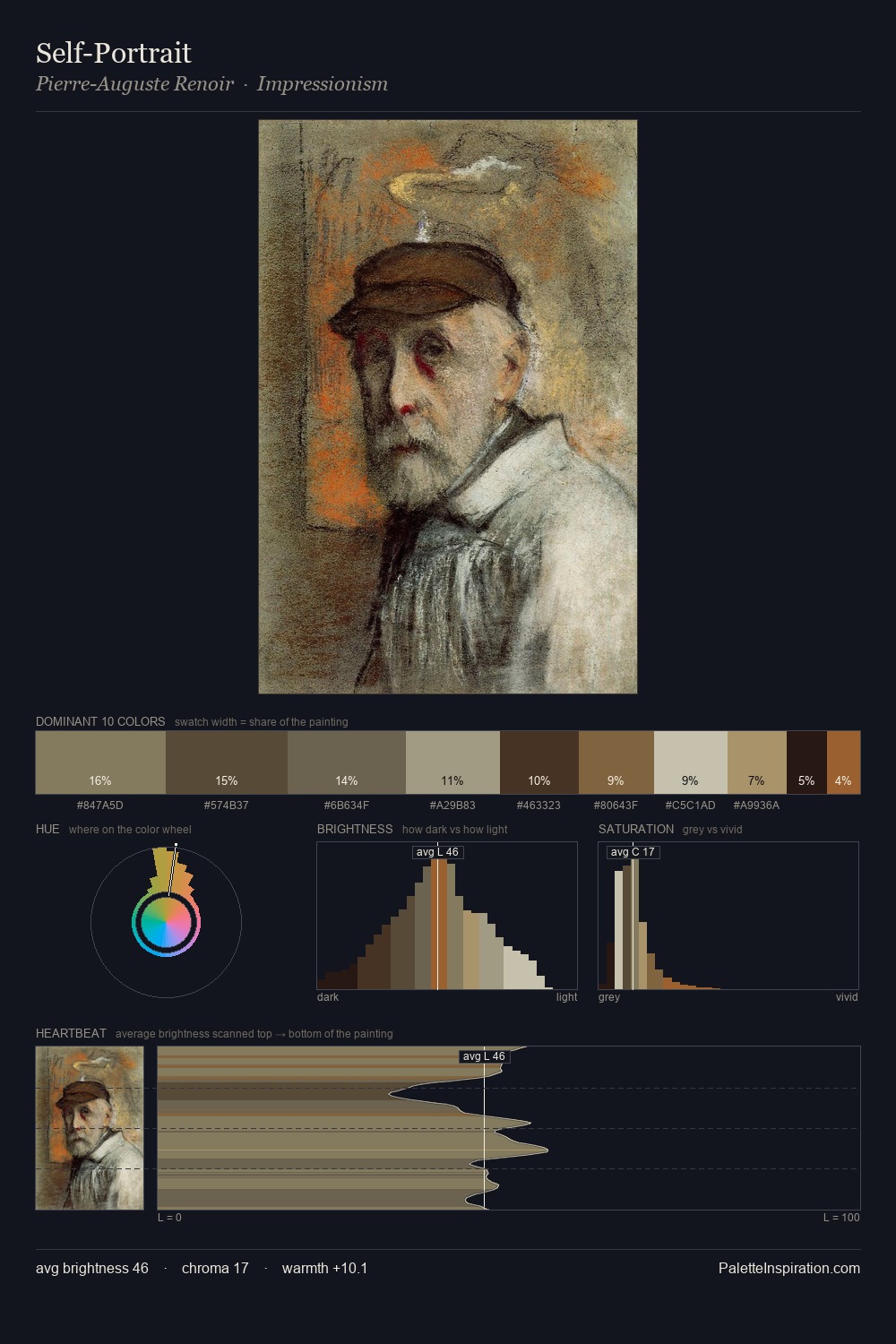The height and width of the screenshot is (1344, 896).
Task: Click the HUE section heading
Action: point(47,829)
